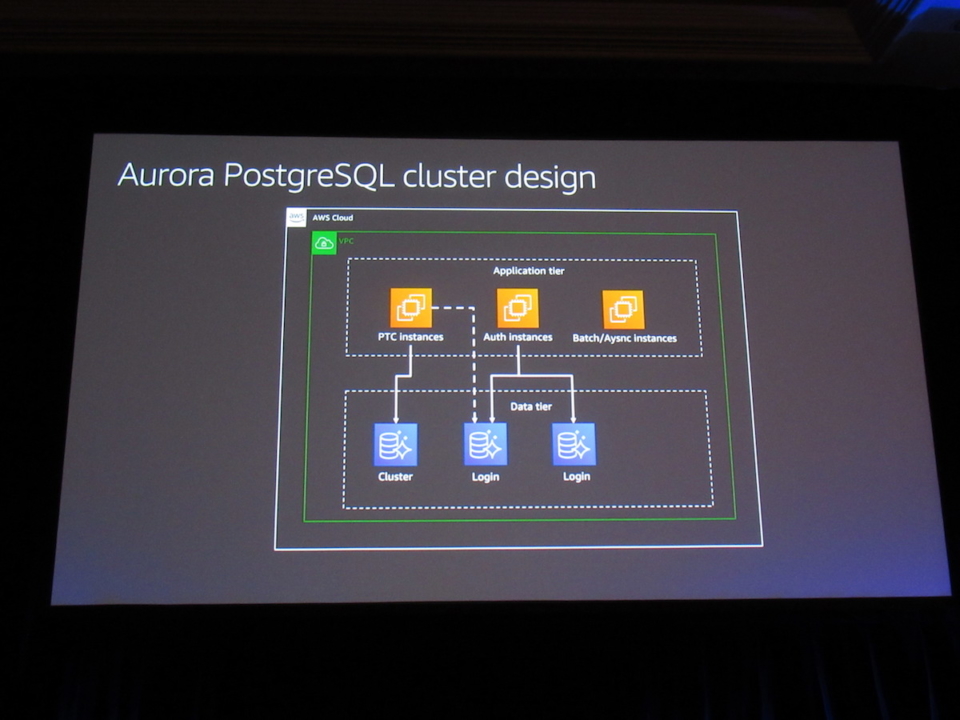
Task: Click the PTC instances label
Action: point(410,337)
